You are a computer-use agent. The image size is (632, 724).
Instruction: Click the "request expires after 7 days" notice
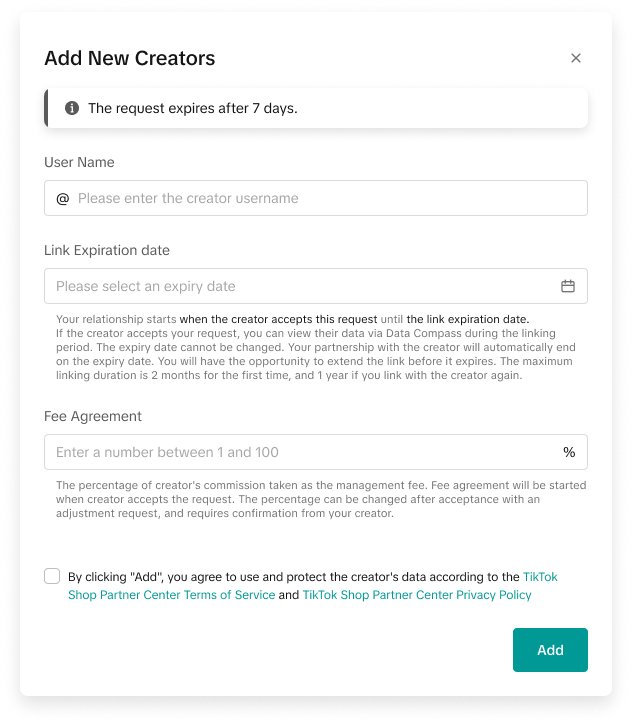(193, 108)
